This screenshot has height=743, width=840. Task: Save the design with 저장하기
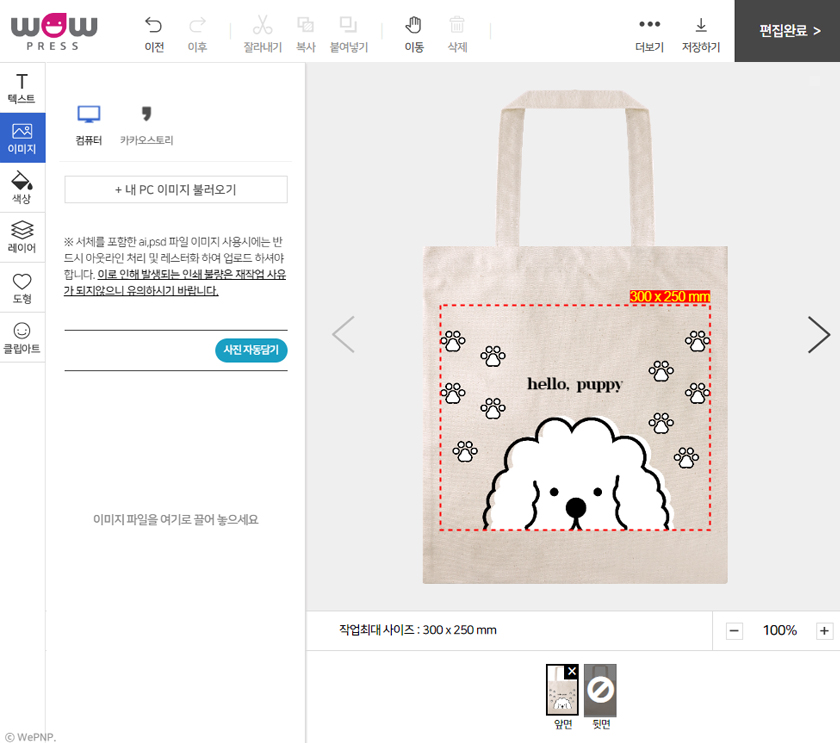coord(701,35)
